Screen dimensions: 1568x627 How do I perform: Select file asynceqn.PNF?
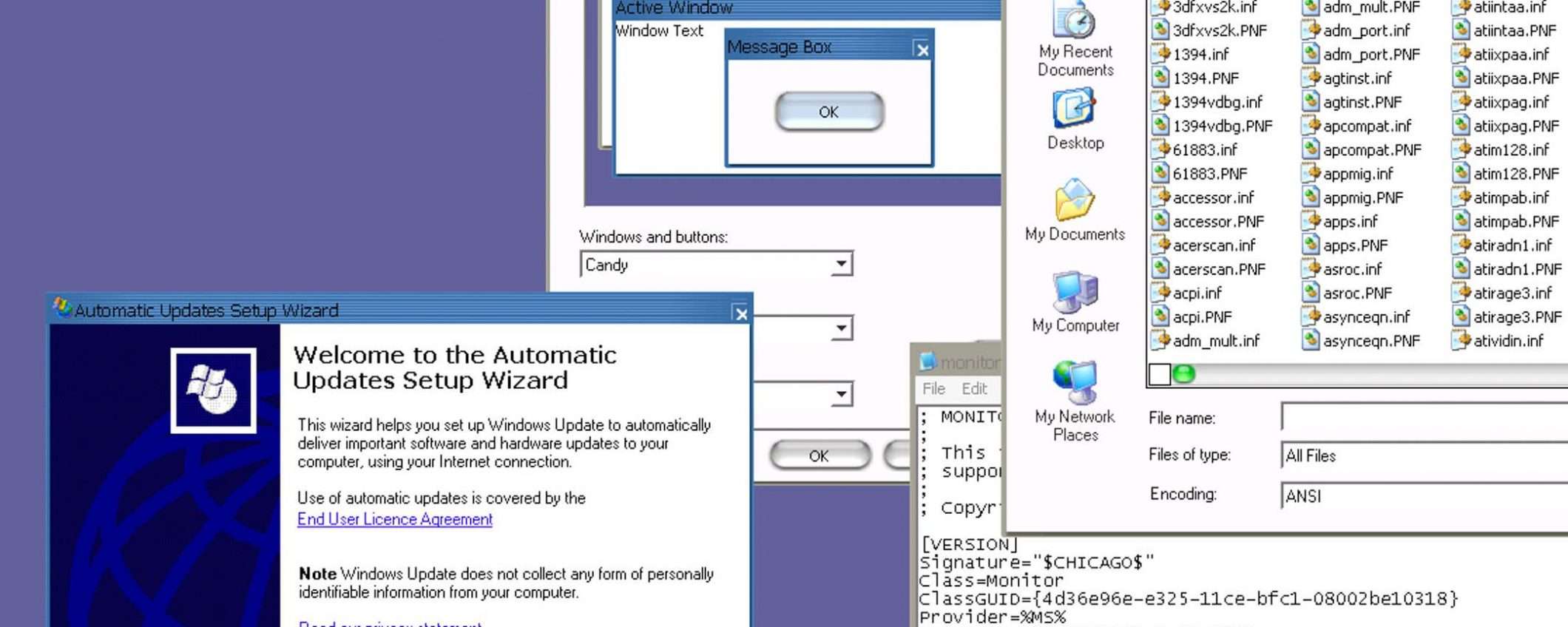pyautogui.click(x=1371, y=340)
